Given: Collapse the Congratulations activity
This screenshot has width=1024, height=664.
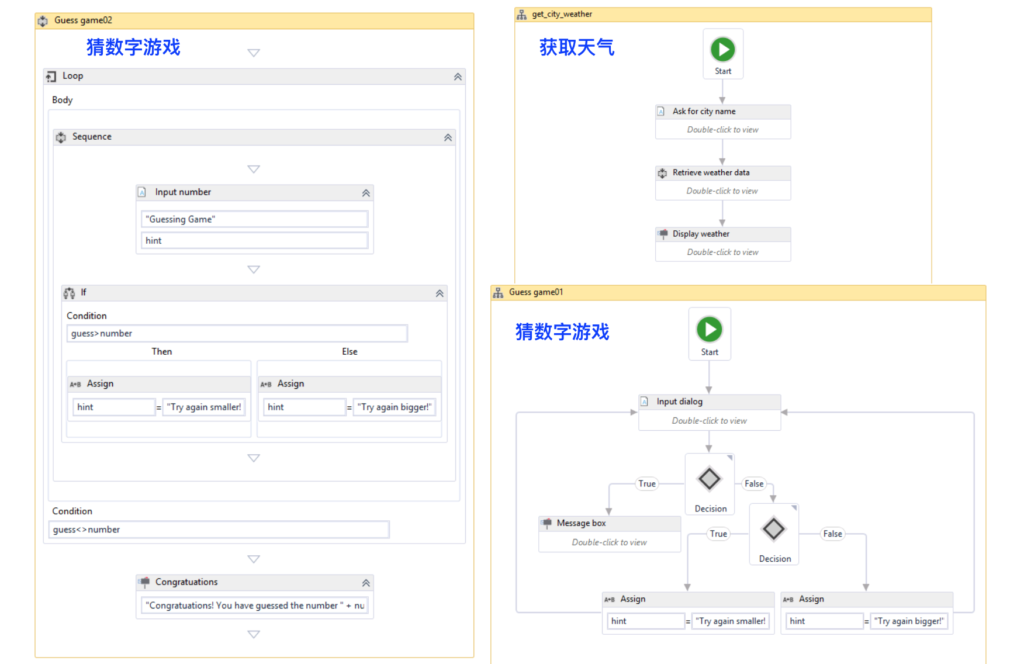Looking at the screenshot, I should tap(367, 582).
